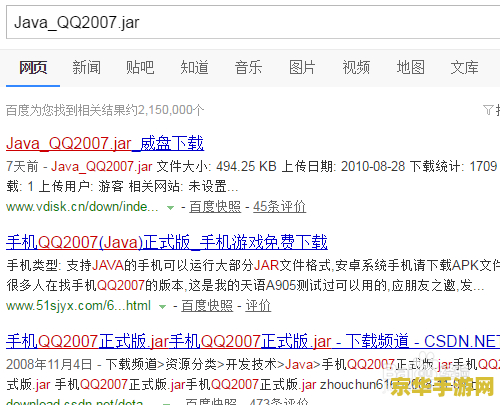Click snippet text 上传用户: 游客
Viewport: 500px width, 405px height.
click(81, 186)
